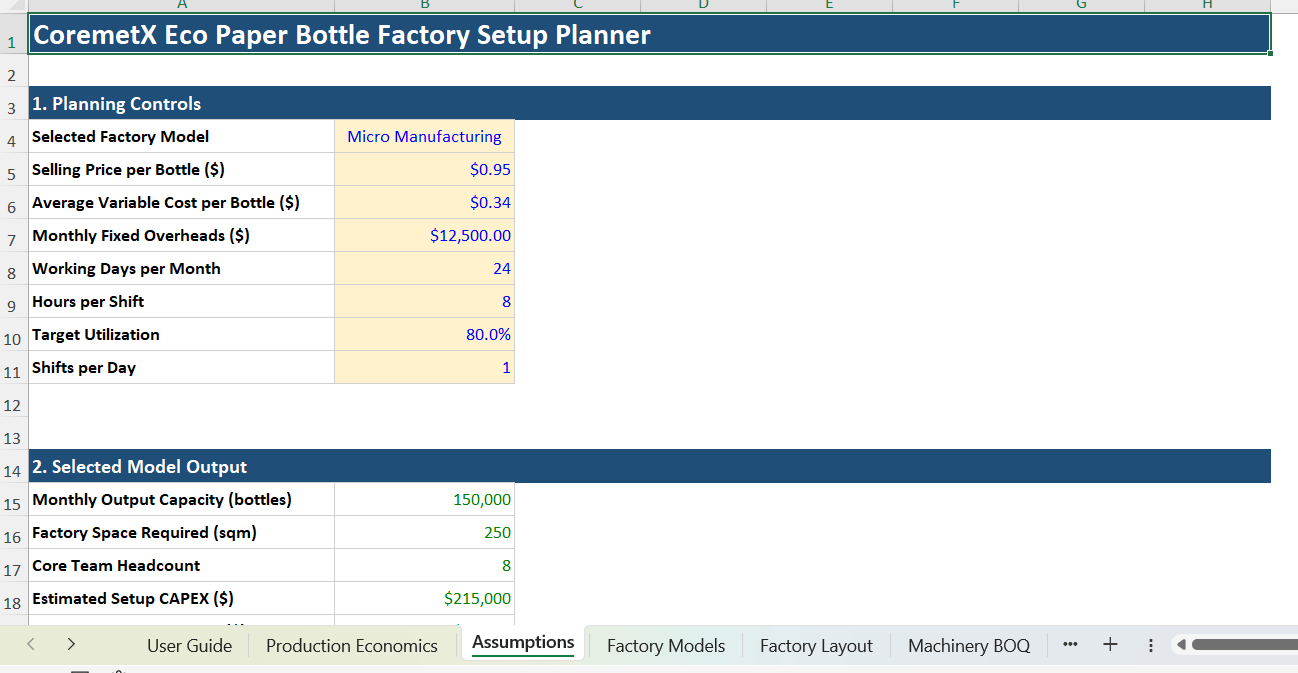Select the working days value 24

(424, 268)
